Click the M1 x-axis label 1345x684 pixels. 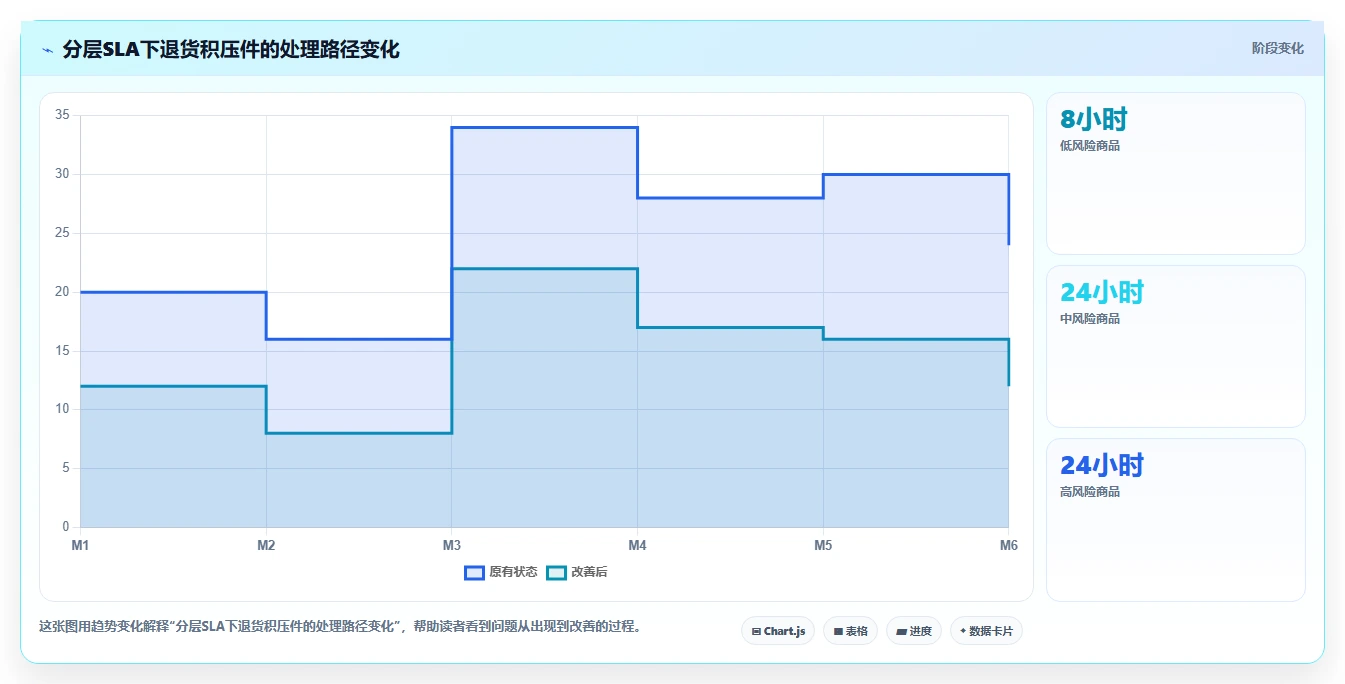coord(80,545)
